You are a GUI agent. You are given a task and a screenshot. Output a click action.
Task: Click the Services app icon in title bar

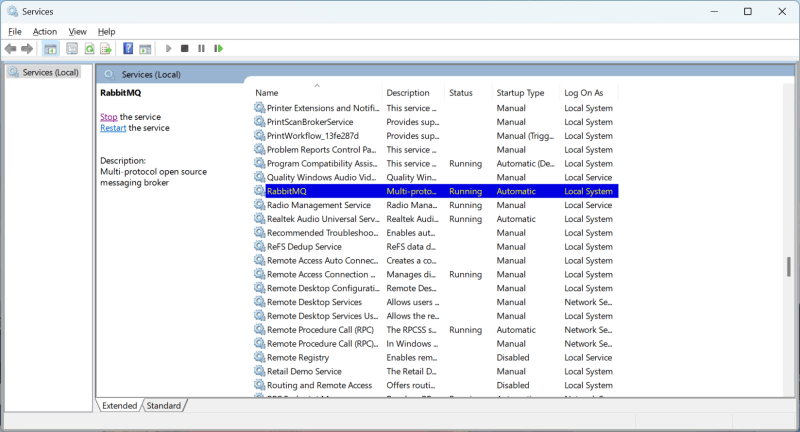point(12,11)
